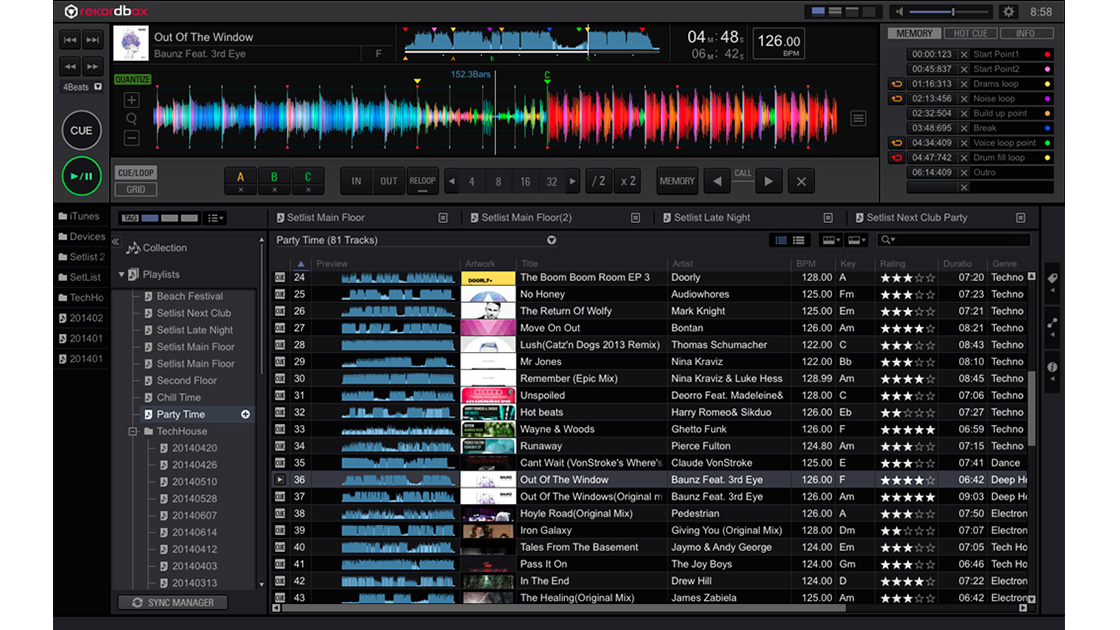
Task: Delete the Start Point1 memory cue
Action: tap(964, 54)
